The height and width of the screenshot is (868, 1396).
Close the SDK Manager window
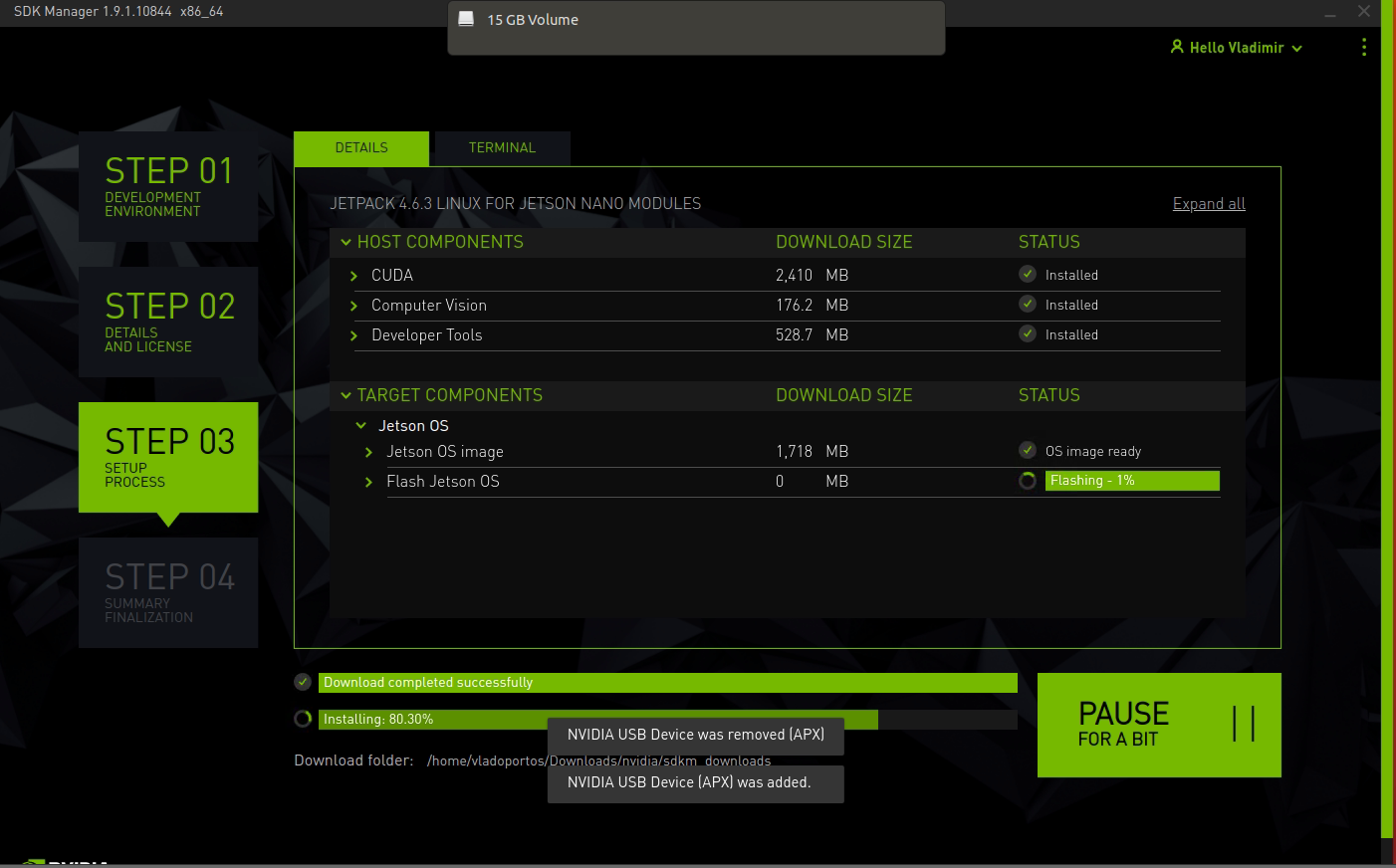pyautogui.click(x=1364, y=12)
